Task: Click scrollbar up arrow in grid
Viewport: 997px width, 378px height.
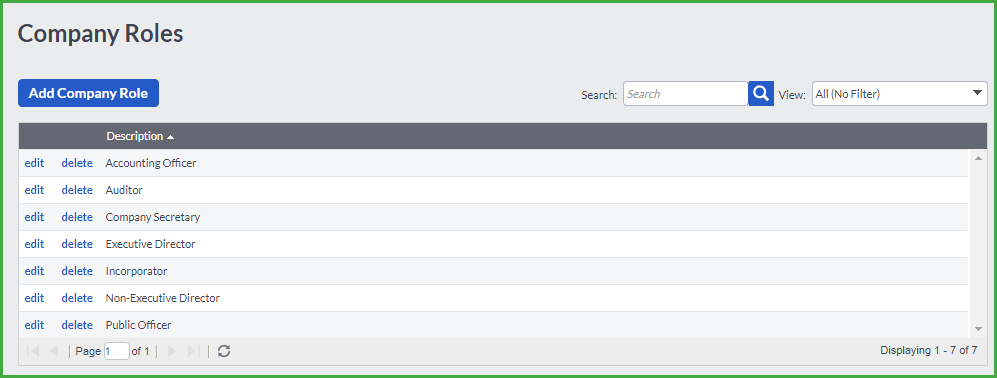Action: point(979,158)
